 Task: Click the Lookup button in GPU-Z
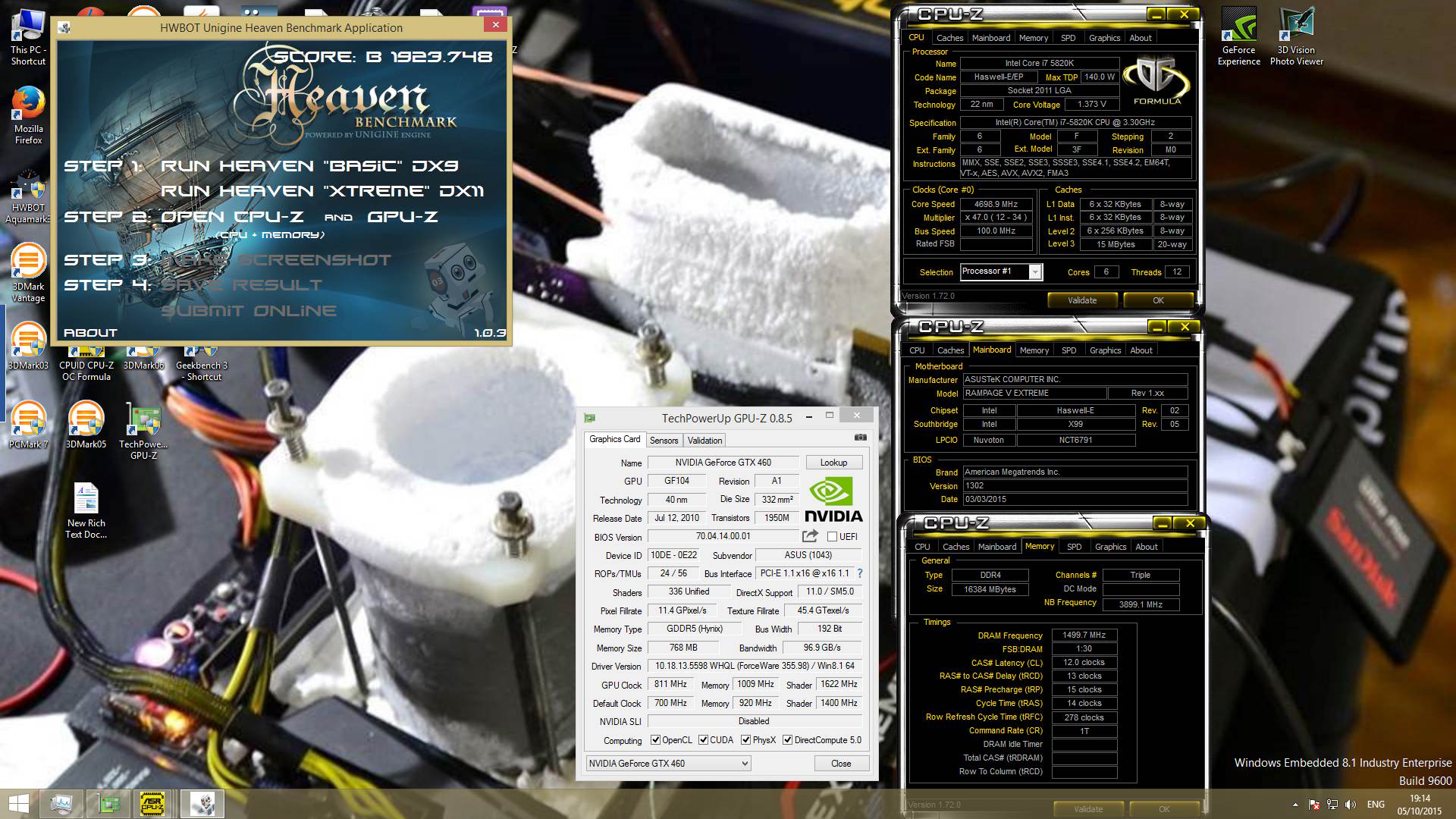point(833,463)
